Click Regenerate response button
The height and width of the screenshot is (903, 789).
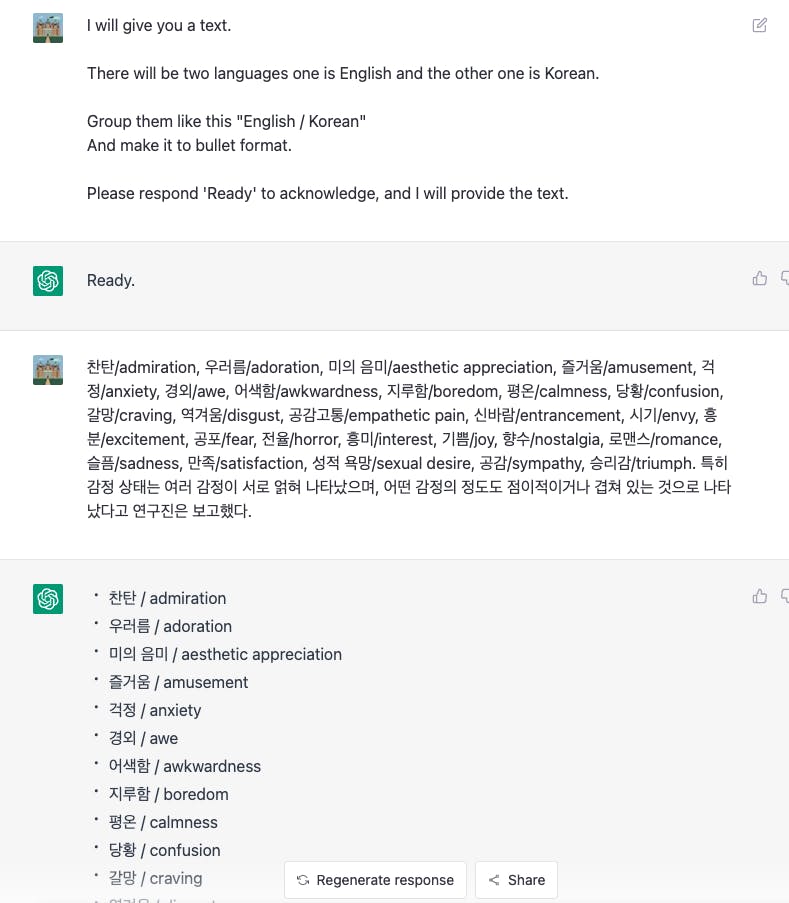(375, 880)
